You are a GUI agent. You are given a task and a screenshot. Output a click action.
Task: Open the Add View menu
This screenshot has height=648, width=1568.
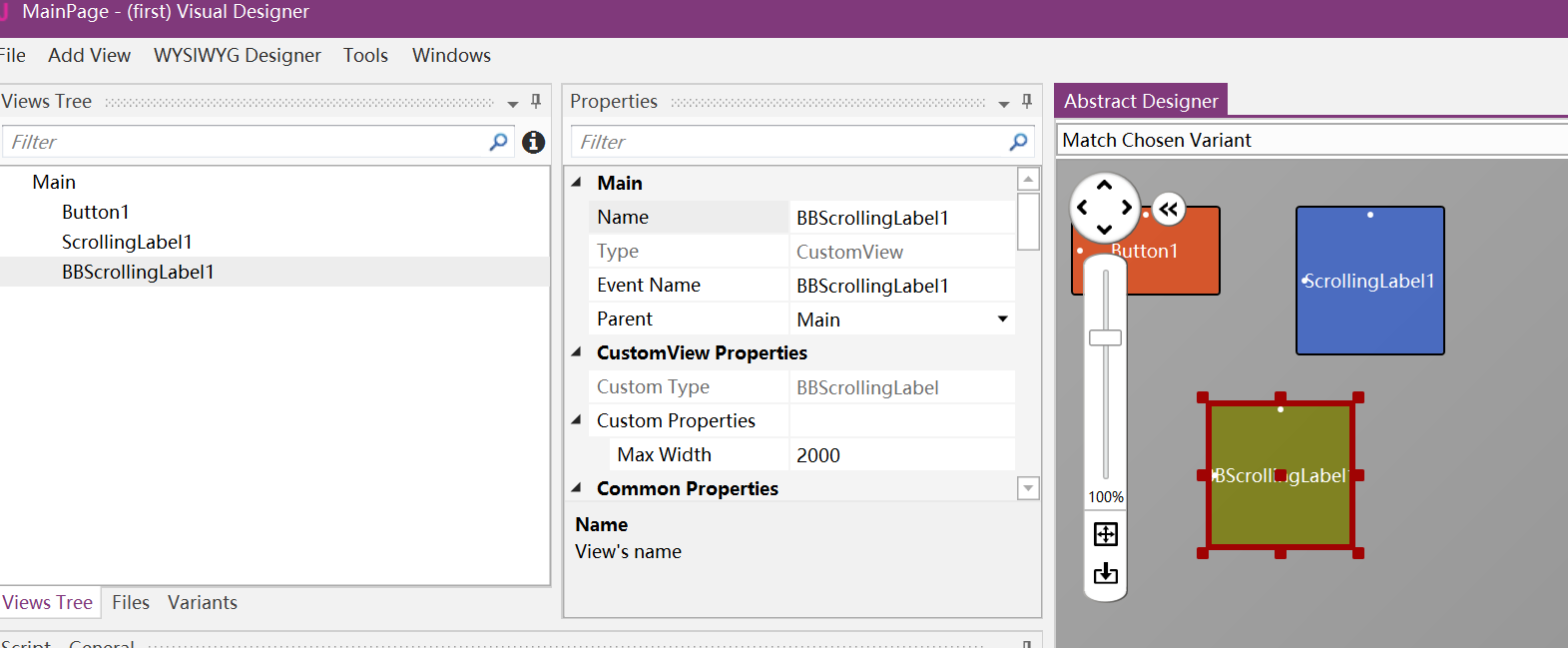(89, 56)
